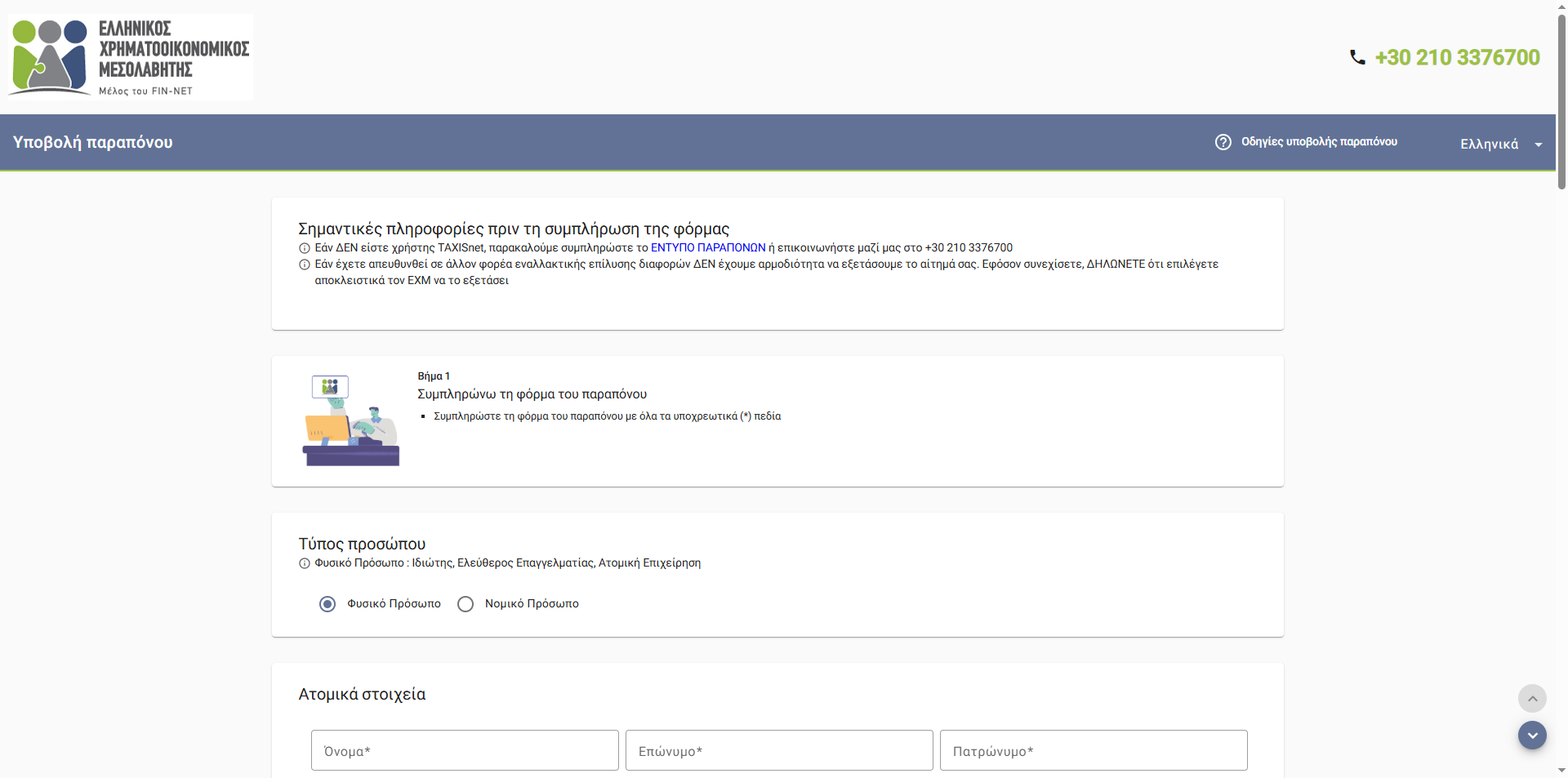Click the help question mark icon

coord(1223,142)
